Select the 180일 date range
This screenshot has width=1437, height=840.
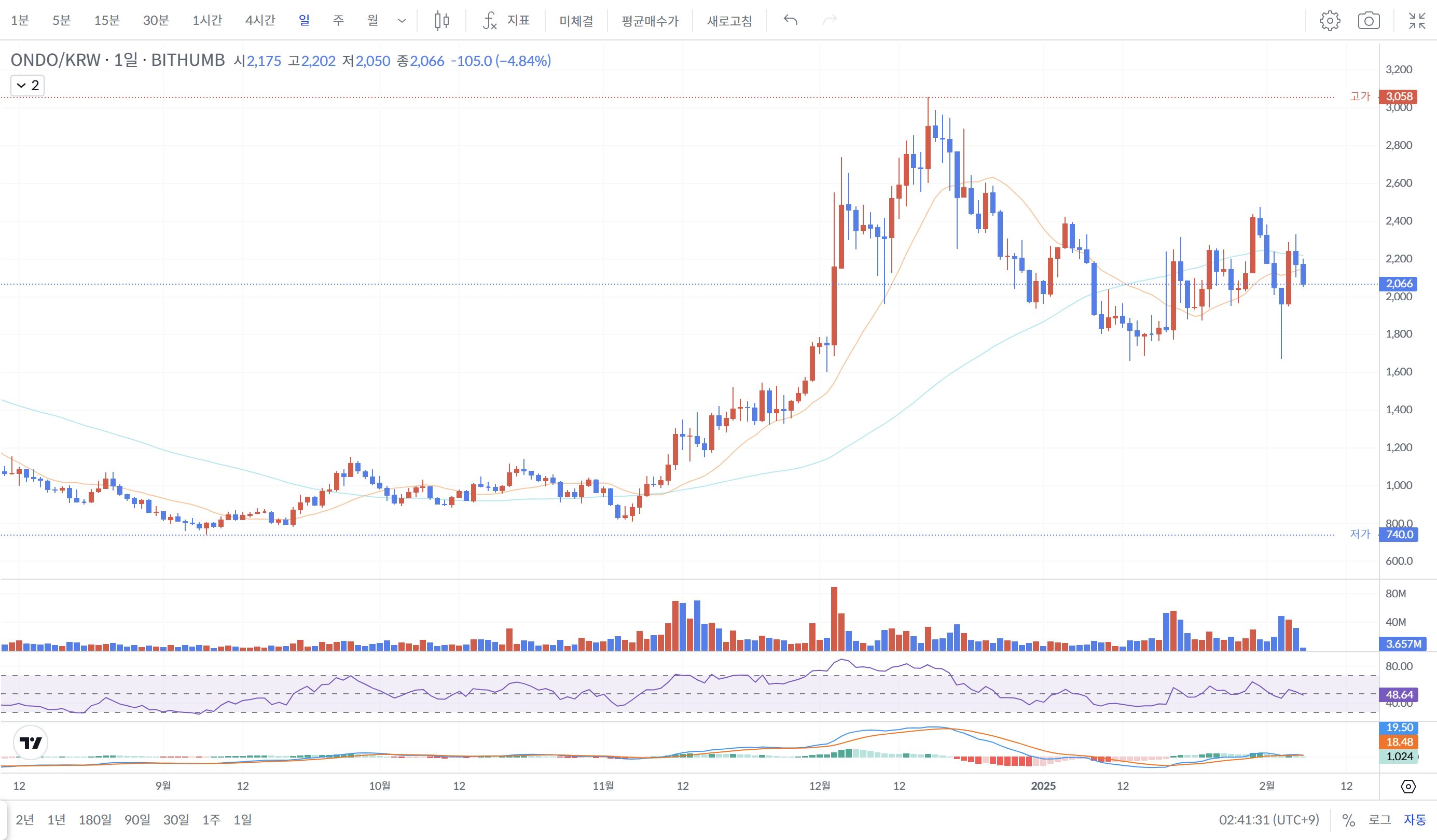coord(94,819)
